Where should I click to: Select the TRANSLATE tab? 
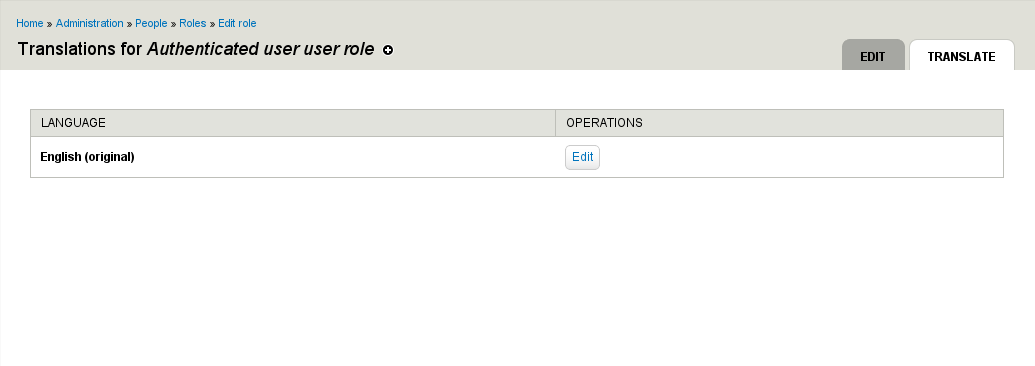pyautogui.click(x=961, y=55)
